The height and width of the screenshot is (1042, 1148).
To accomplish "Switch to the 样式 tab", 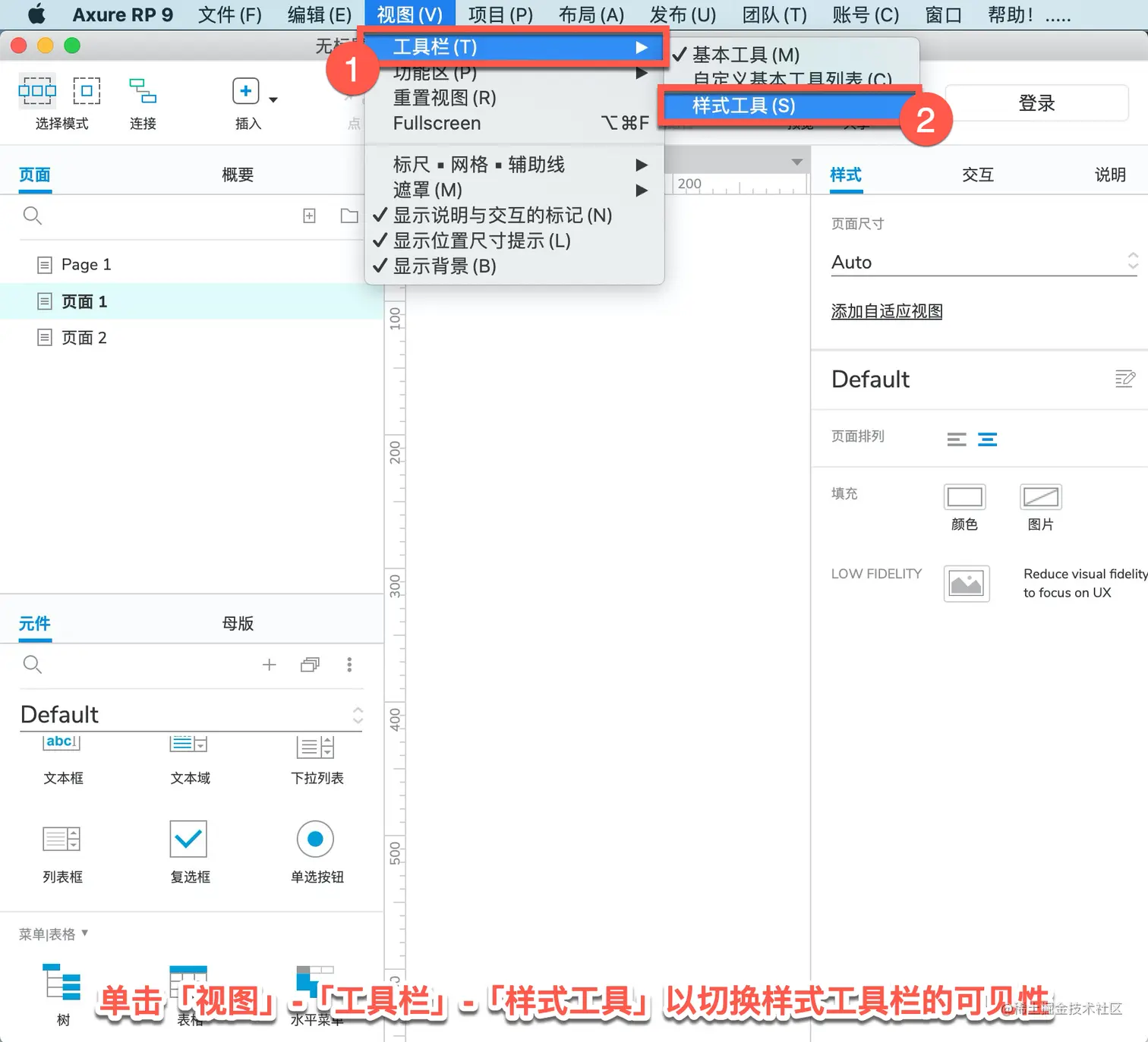I will (x=846, y=175).
